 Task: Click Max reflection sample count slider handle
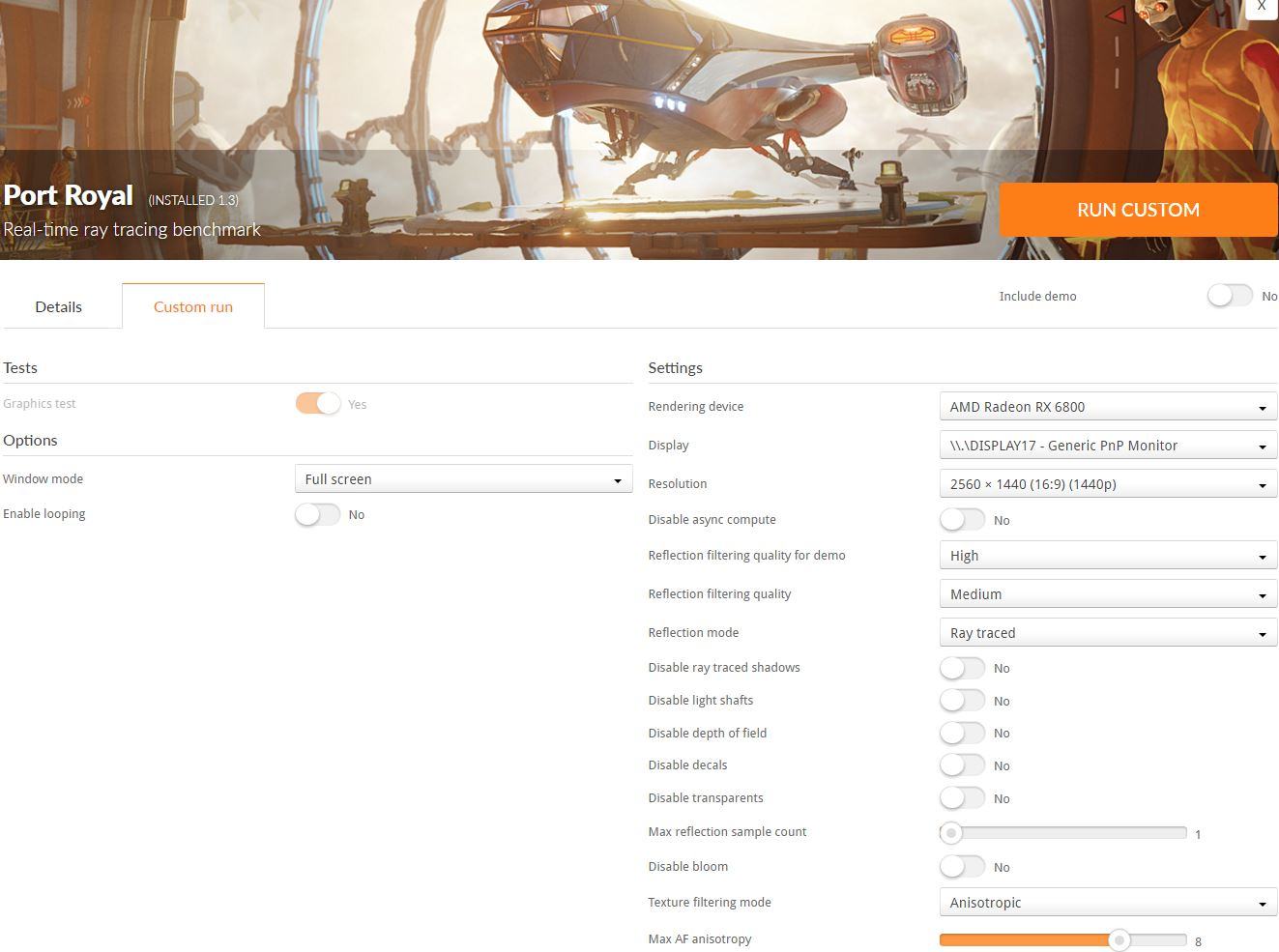coord(951,833)
